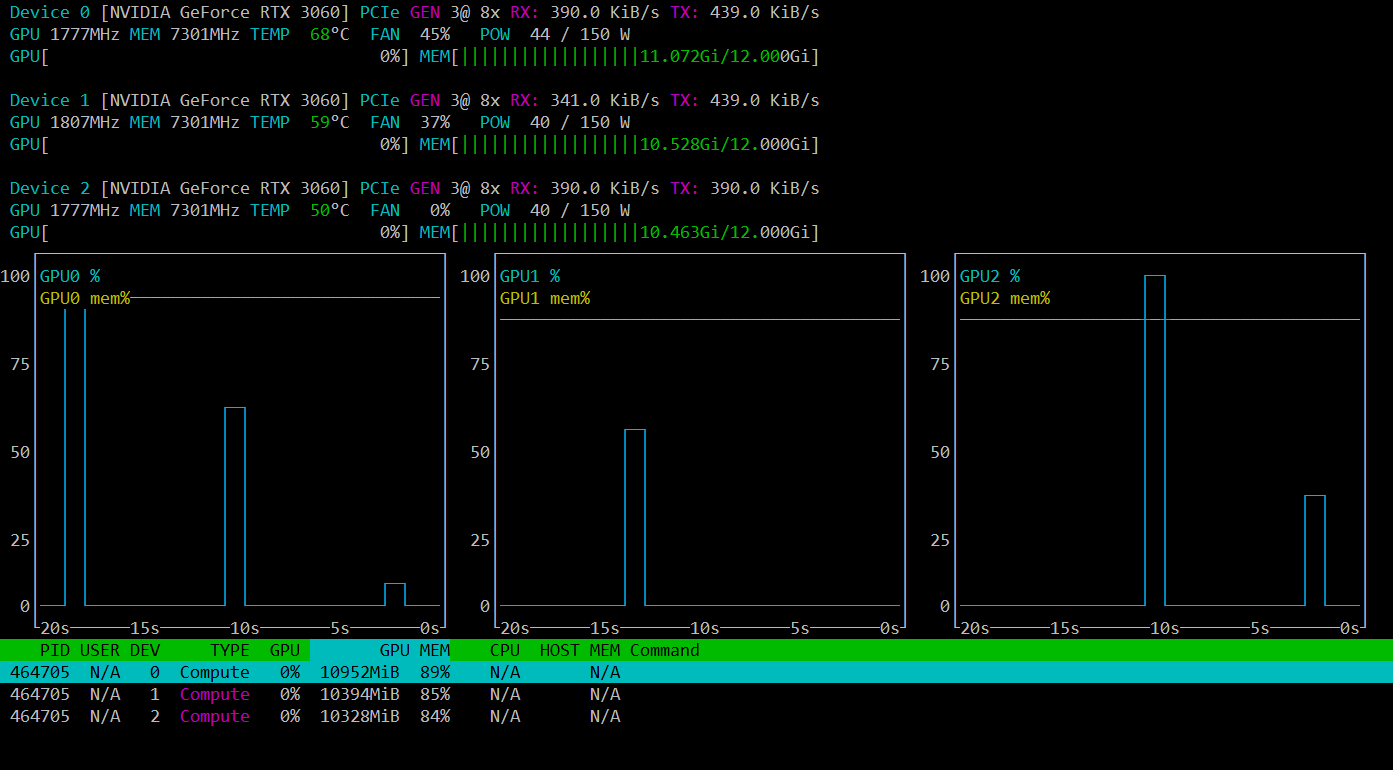Click the highlighted GPU MEM column header
The image size is (1393, 770).
pyautogui.click(x=380, y=650)
